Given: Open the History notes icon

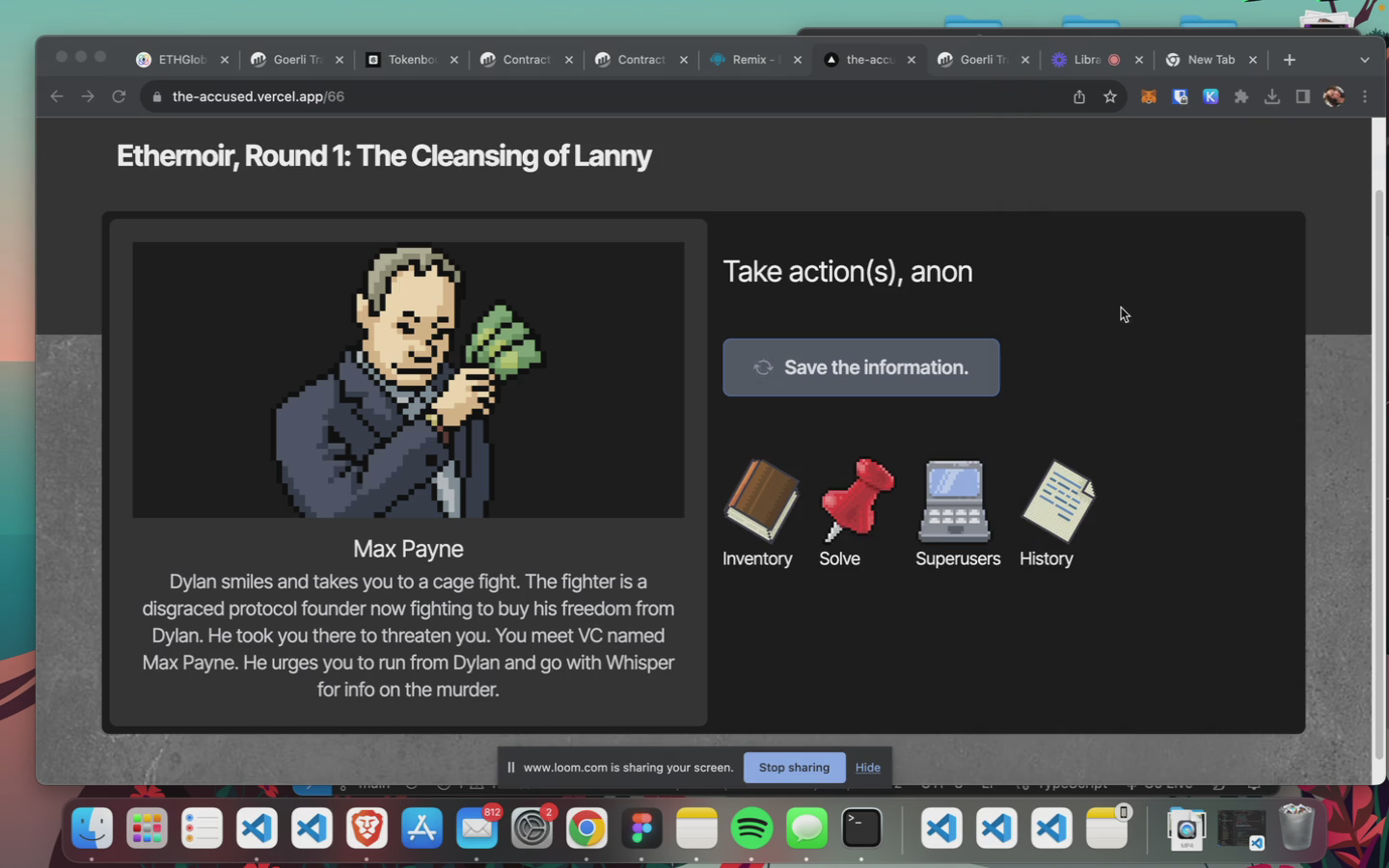Looking at the screenshot, I should click(x=1058, y=501).
